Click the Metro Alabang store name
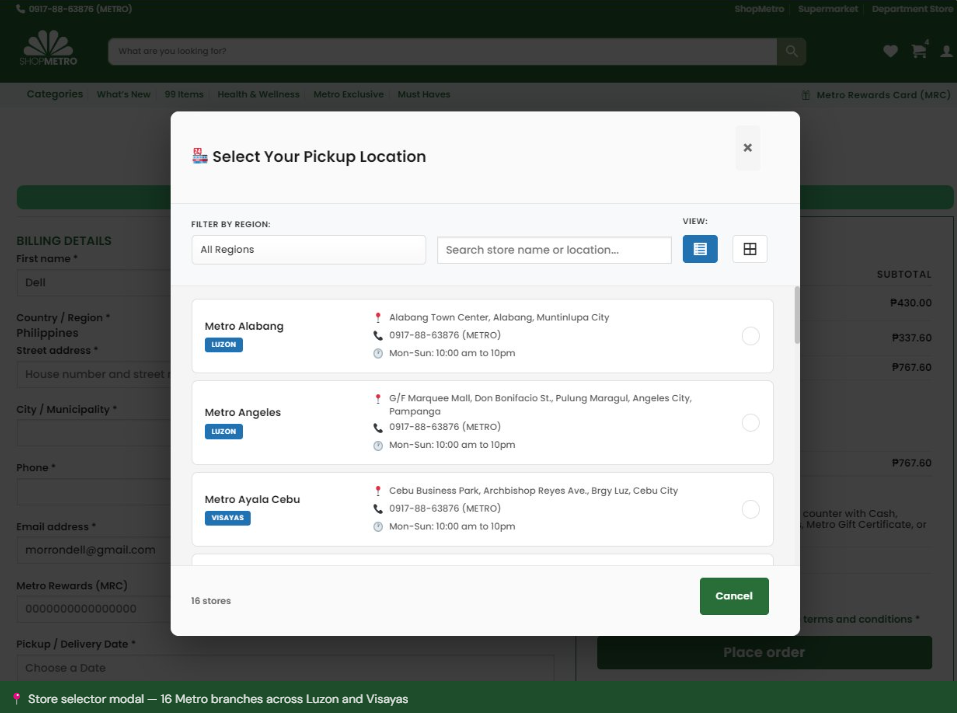Image resolution: width=957 pixels, height=713 pixels. [x=244, y=326]
